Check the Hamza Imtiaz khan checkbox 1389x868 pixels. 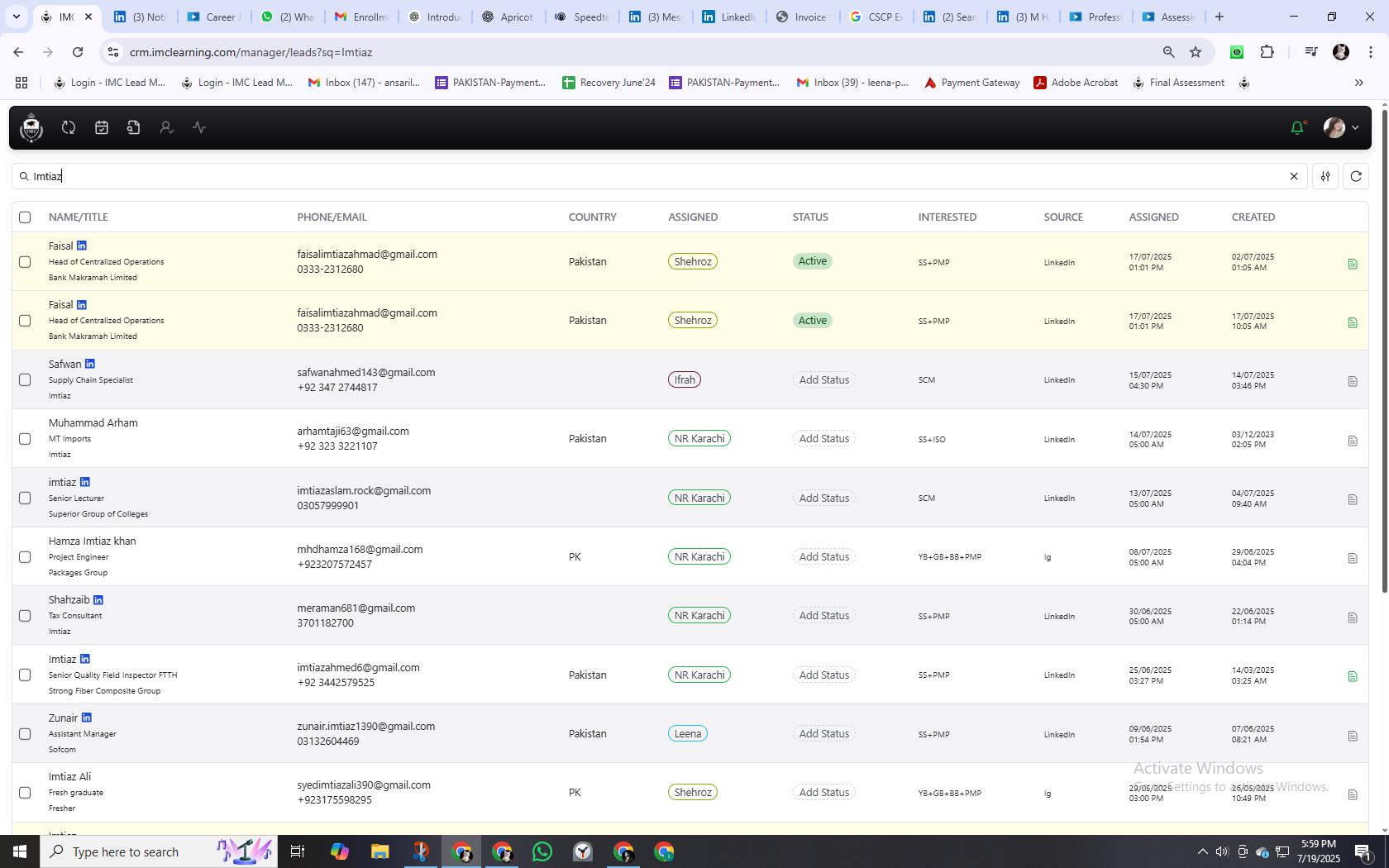25,557
